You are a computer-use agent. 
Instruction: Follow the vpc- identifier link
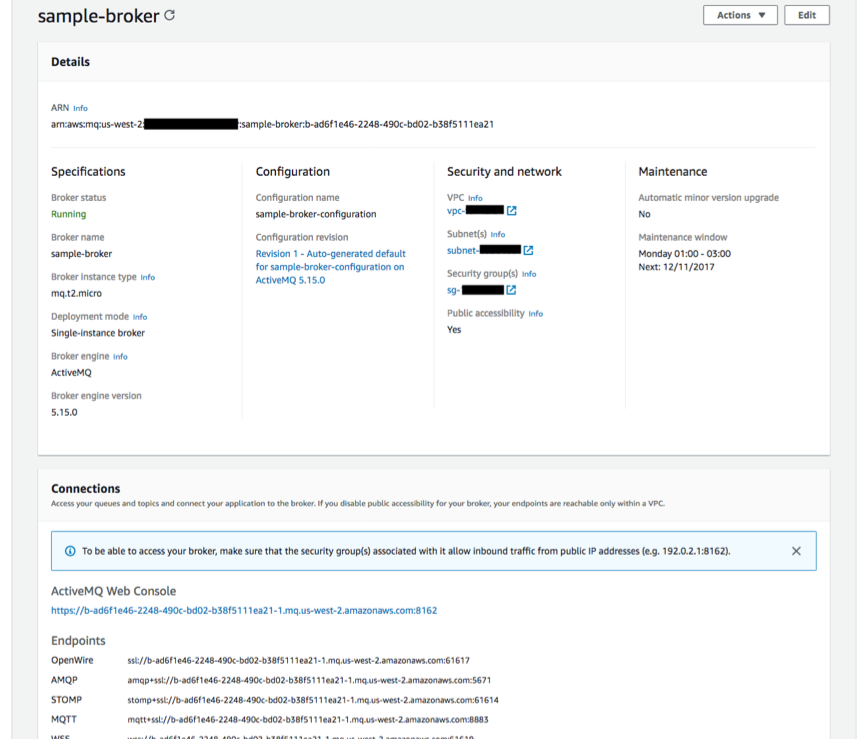475,210
